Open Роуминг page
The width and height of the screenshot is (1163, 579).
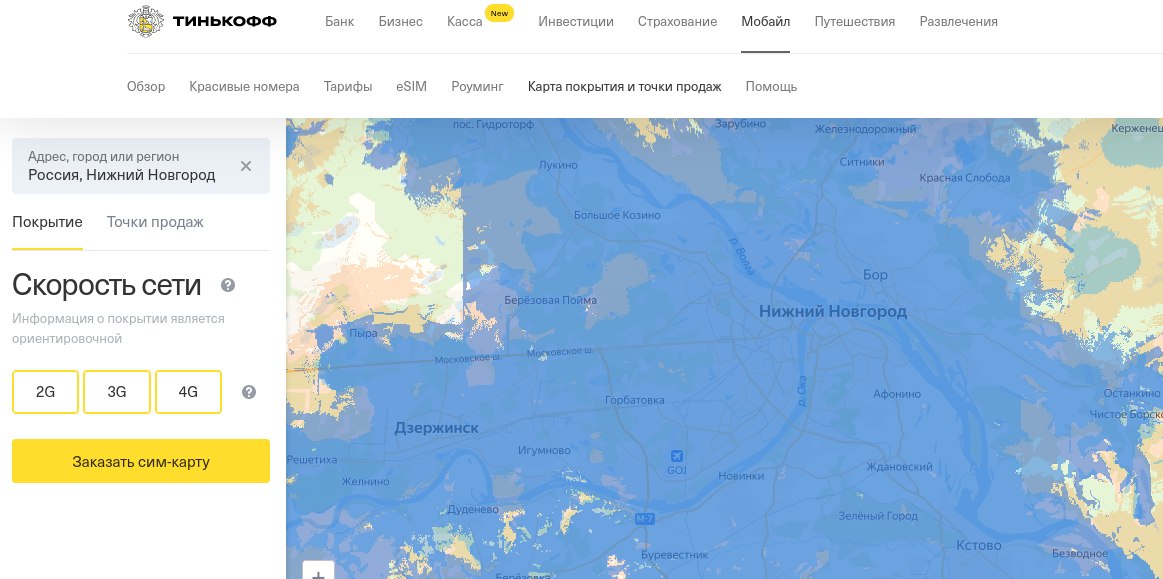478,86
